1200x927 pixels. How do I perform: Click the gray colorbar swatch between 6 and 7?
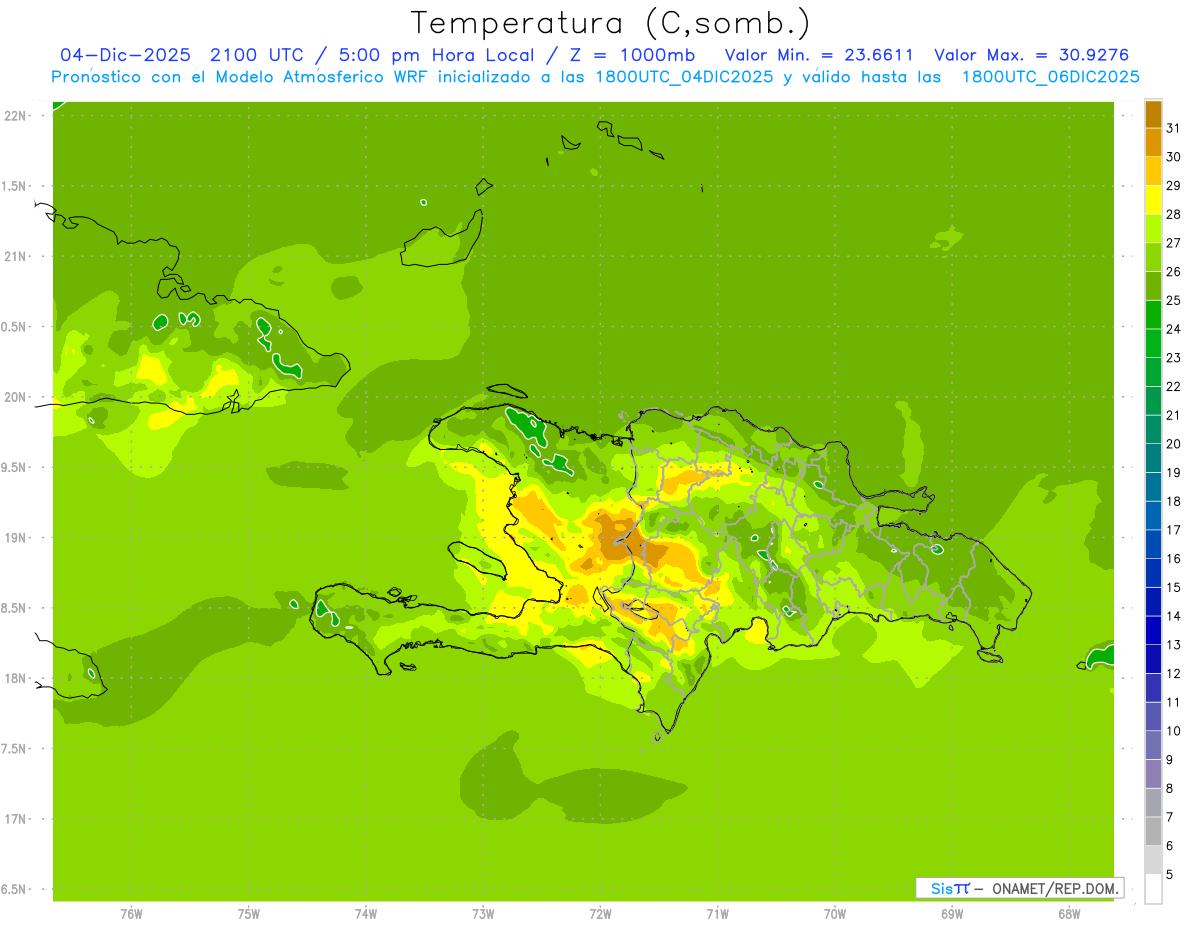[x=1153, y=831]
